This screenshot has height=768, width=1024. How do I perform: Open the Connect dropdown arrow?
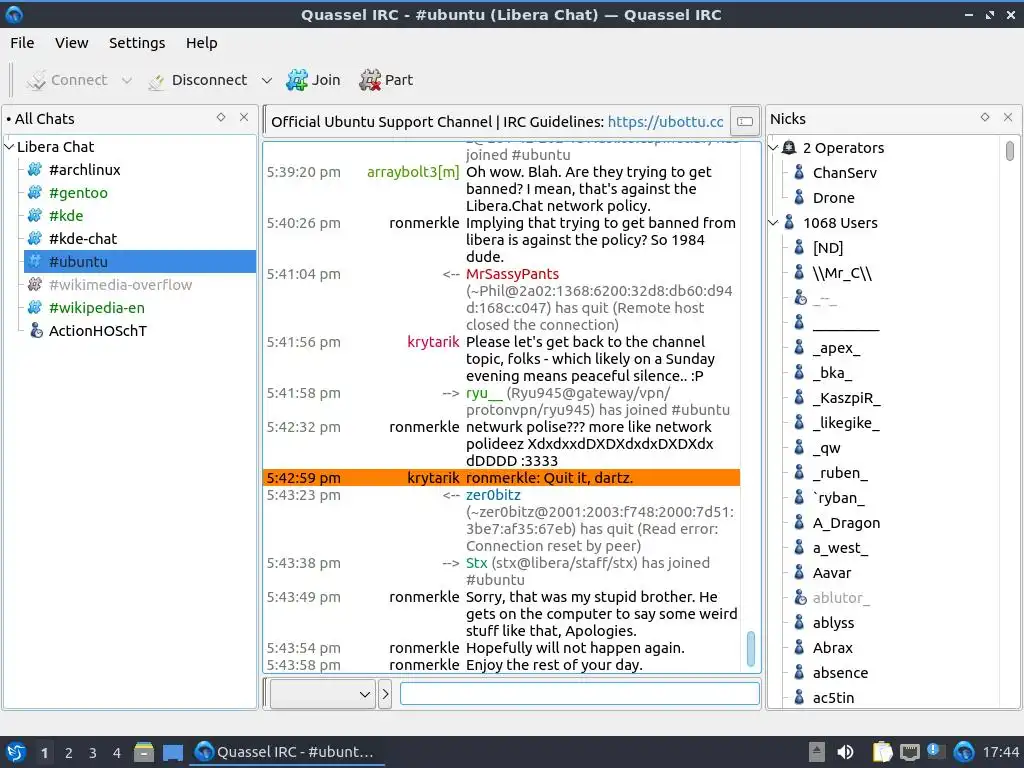127,80
